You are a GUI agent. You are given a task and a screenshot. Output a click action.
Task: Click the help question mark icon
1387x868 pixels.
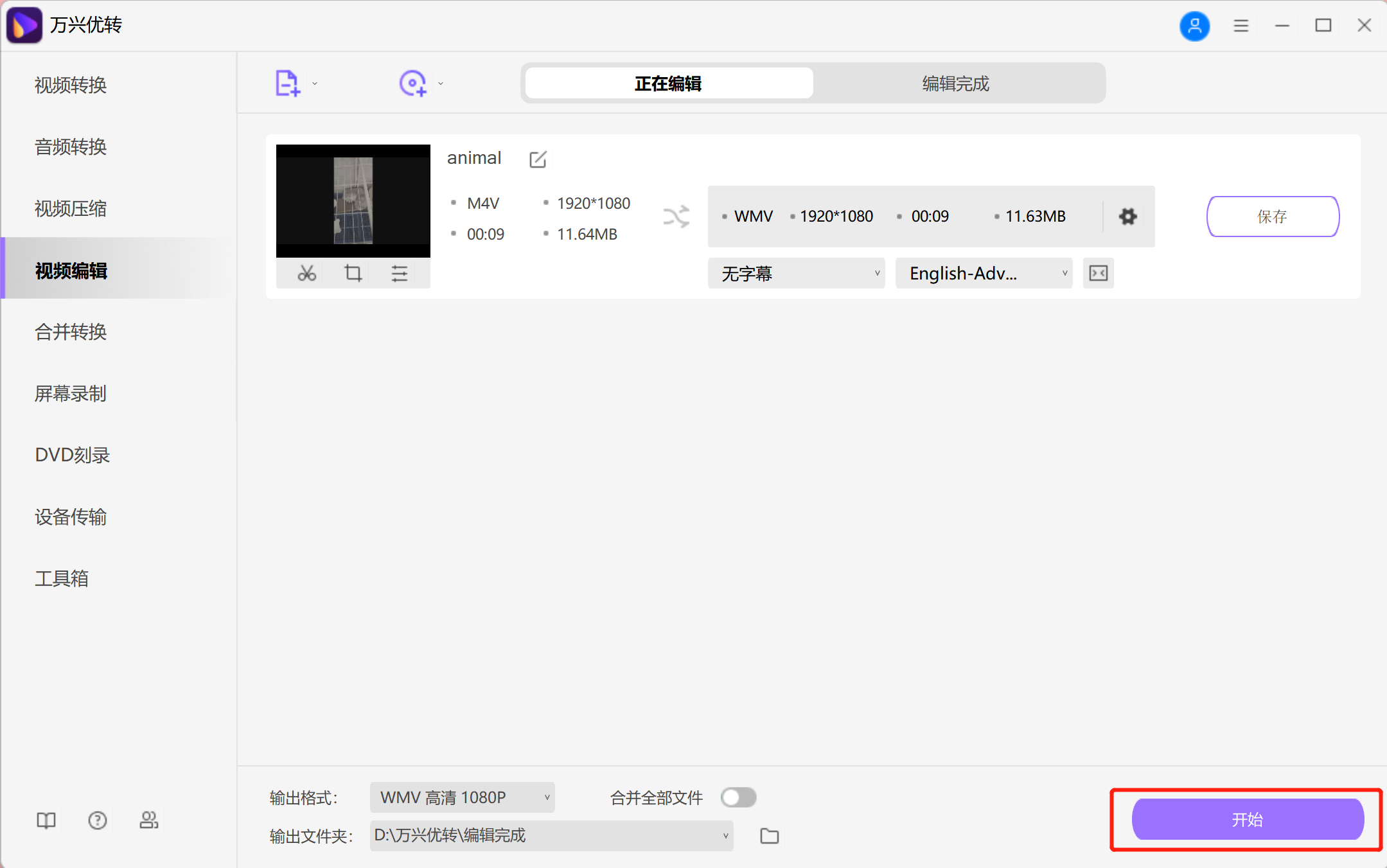point(97,820)
